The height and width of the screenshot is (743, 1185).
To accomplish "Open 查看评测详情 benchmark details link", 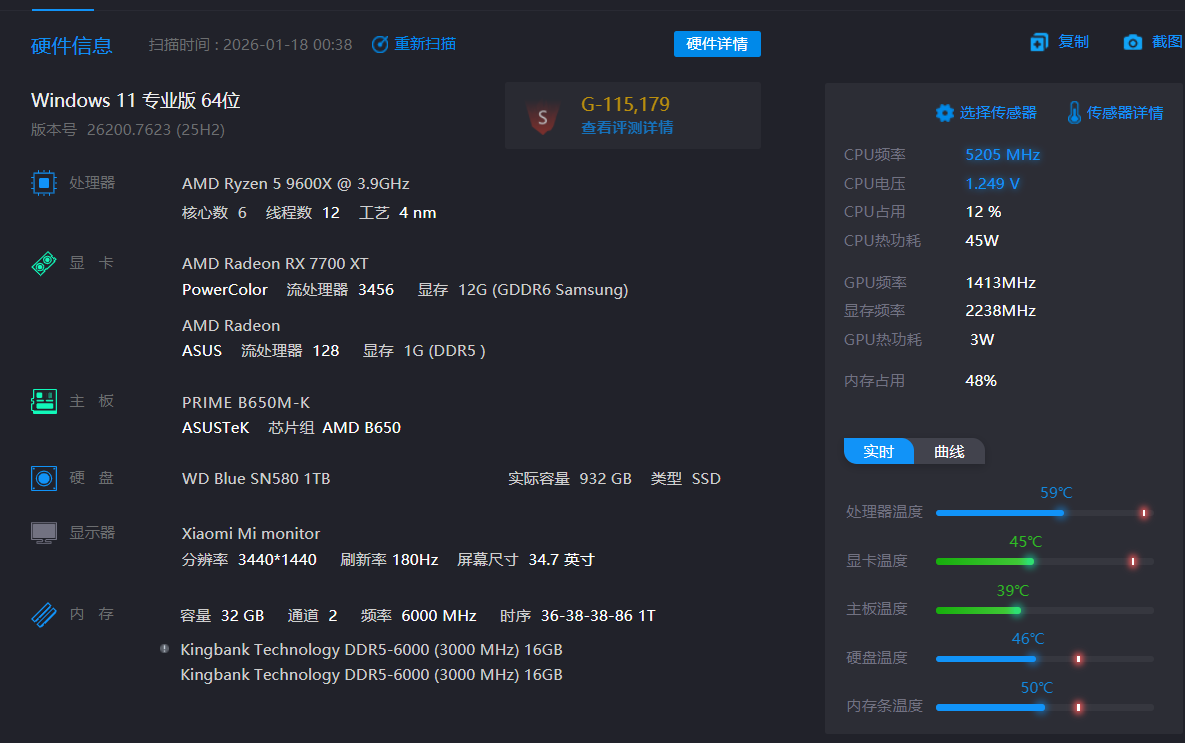I will [x=627, y=128].
